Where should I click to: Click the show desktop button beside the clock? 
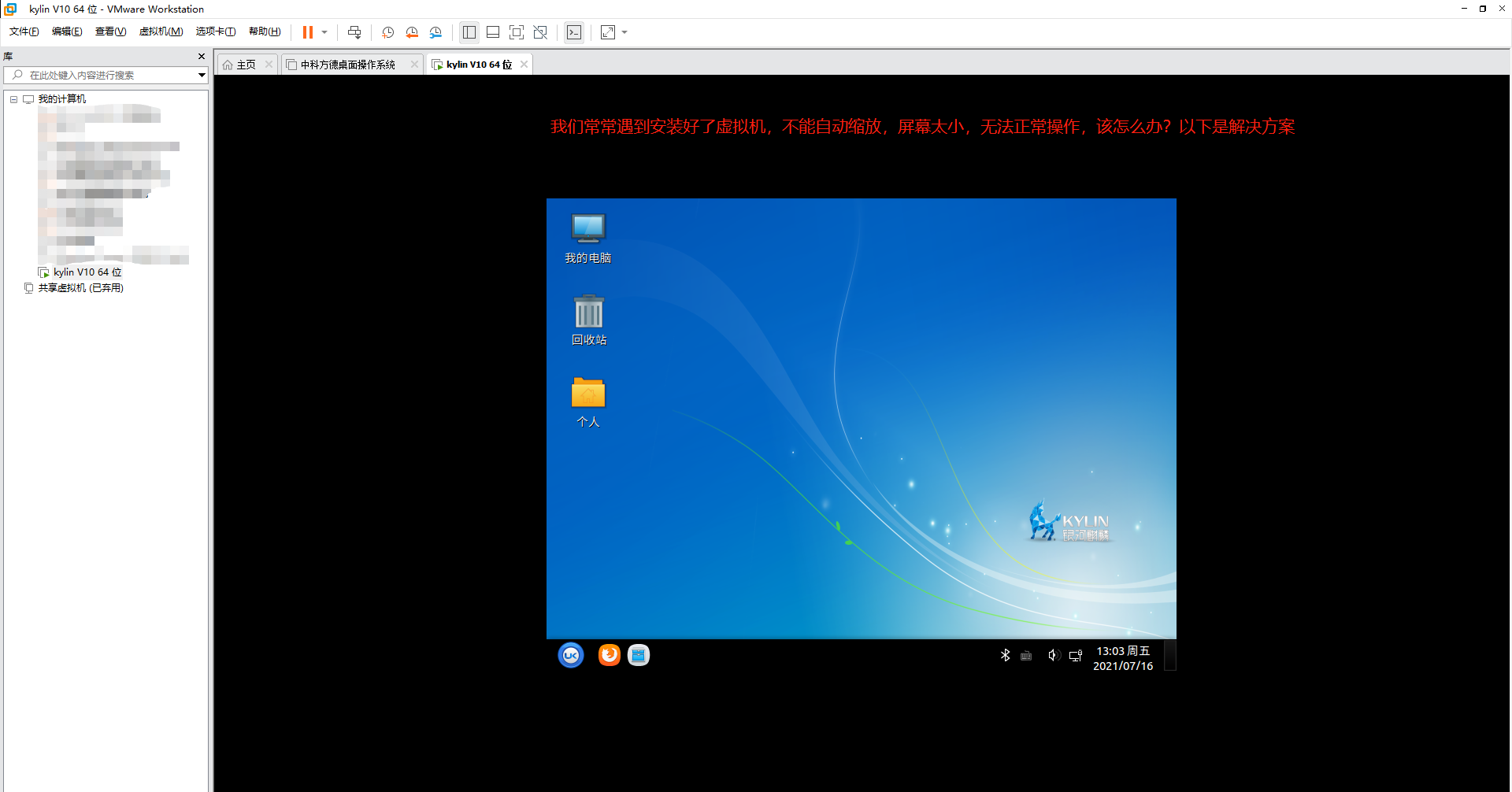1170,655
